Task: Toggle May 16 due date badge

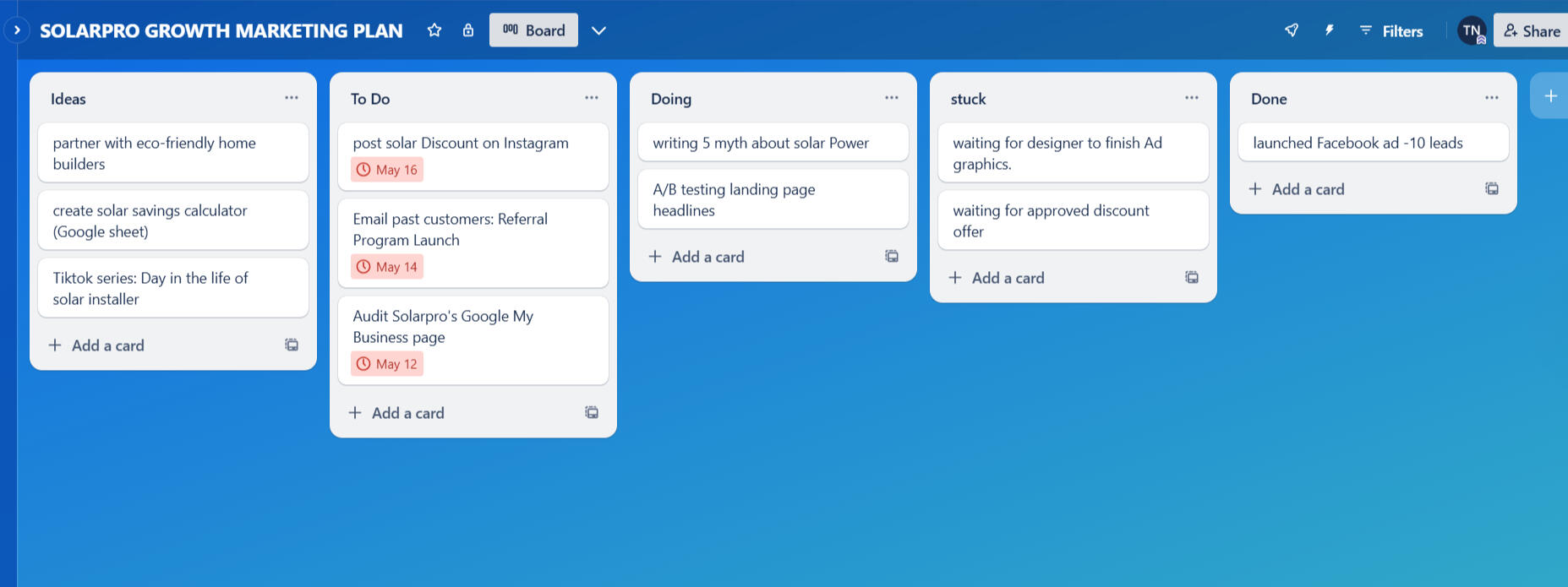Action: pyautogui.click(x=387, y=170)
